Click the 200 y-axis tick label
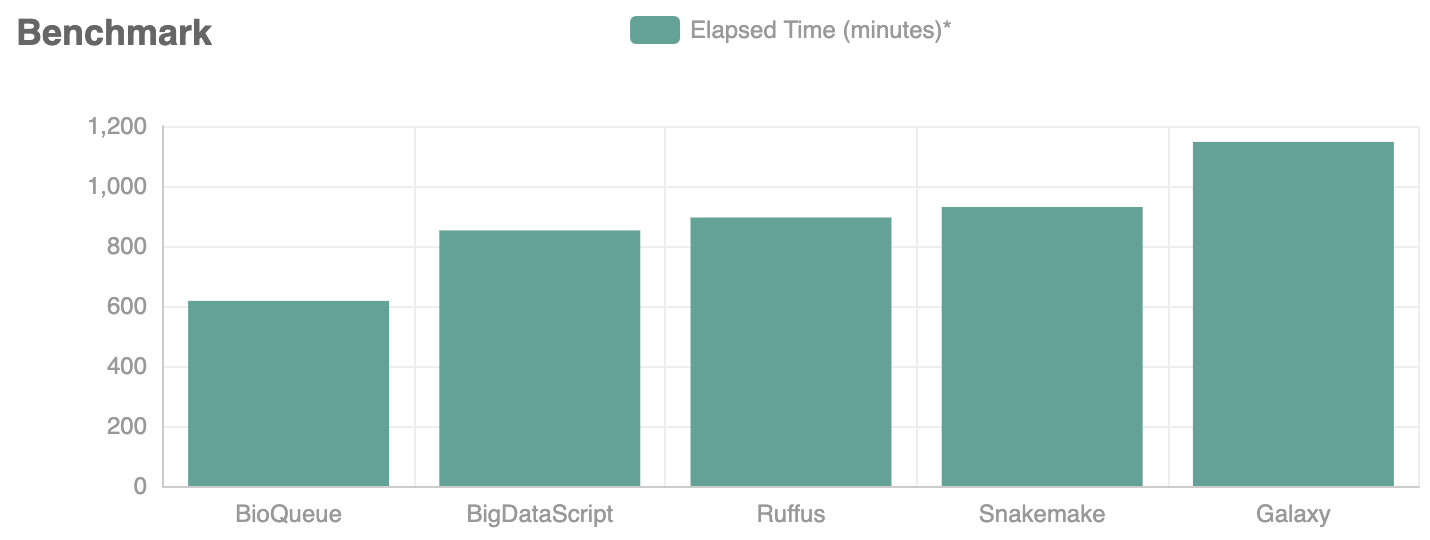 point(127,427)
